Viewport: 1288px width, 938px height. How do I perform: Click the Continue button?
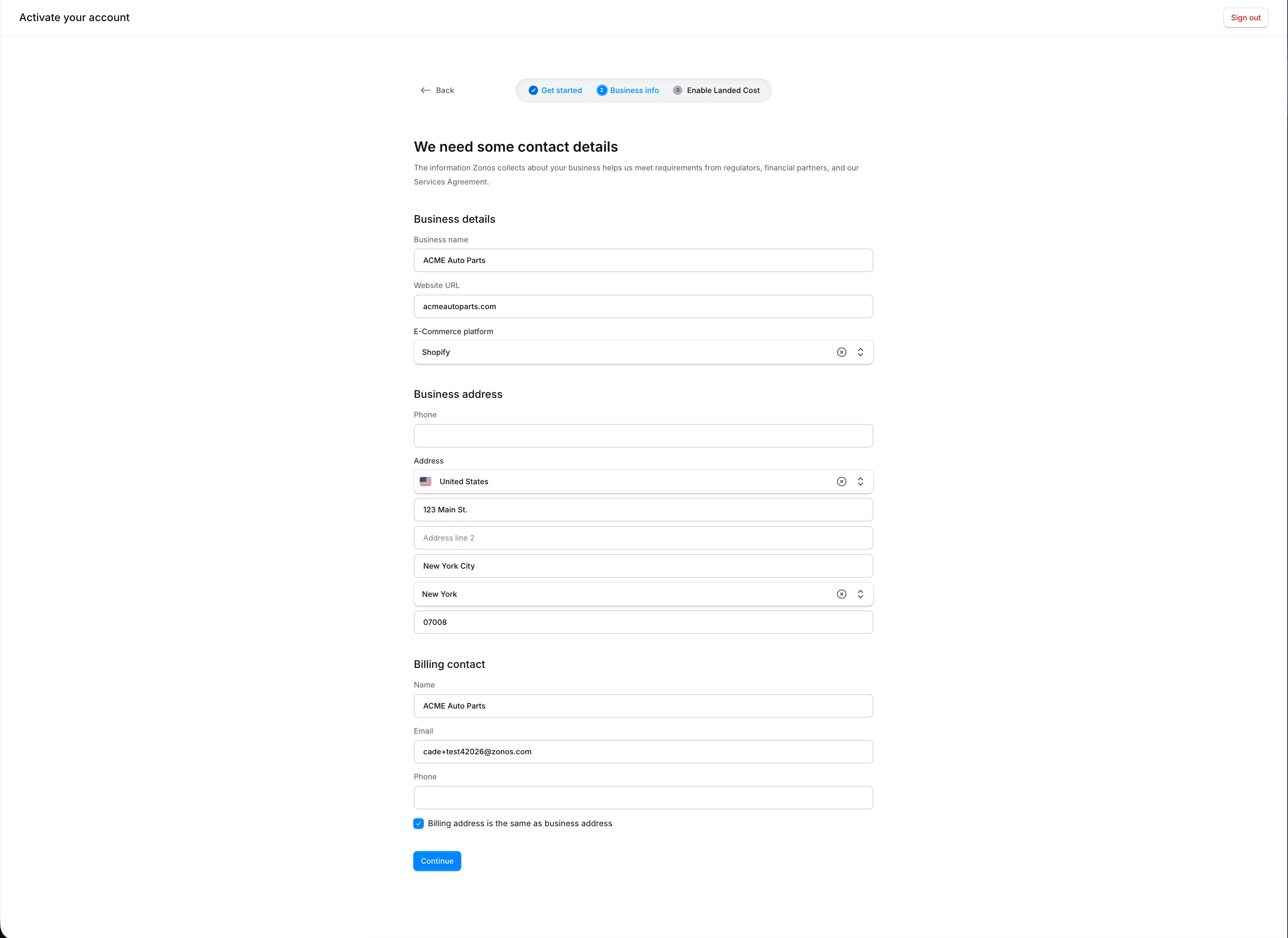(437, 861)
